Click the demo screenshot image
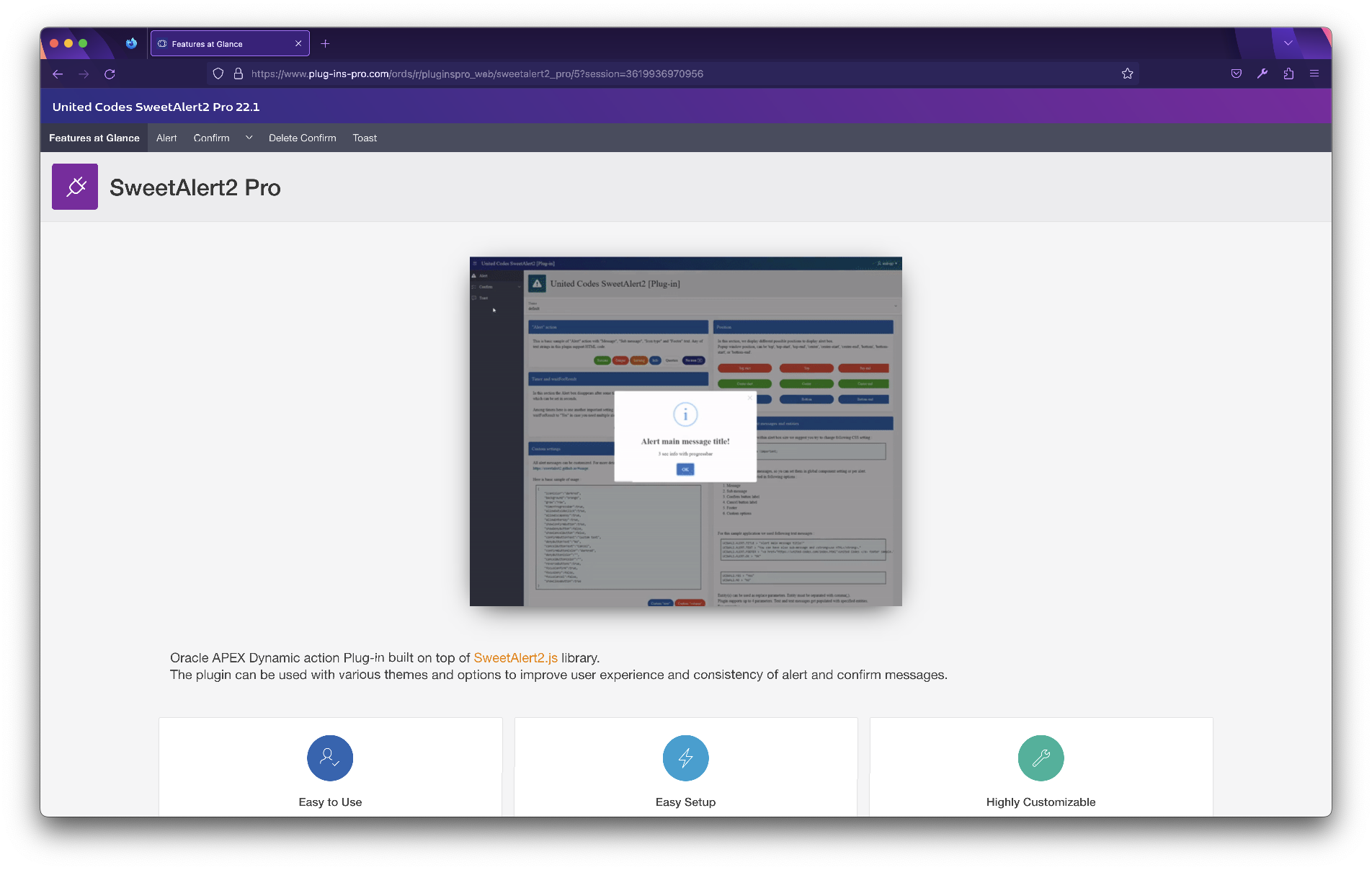 (686, 432)
